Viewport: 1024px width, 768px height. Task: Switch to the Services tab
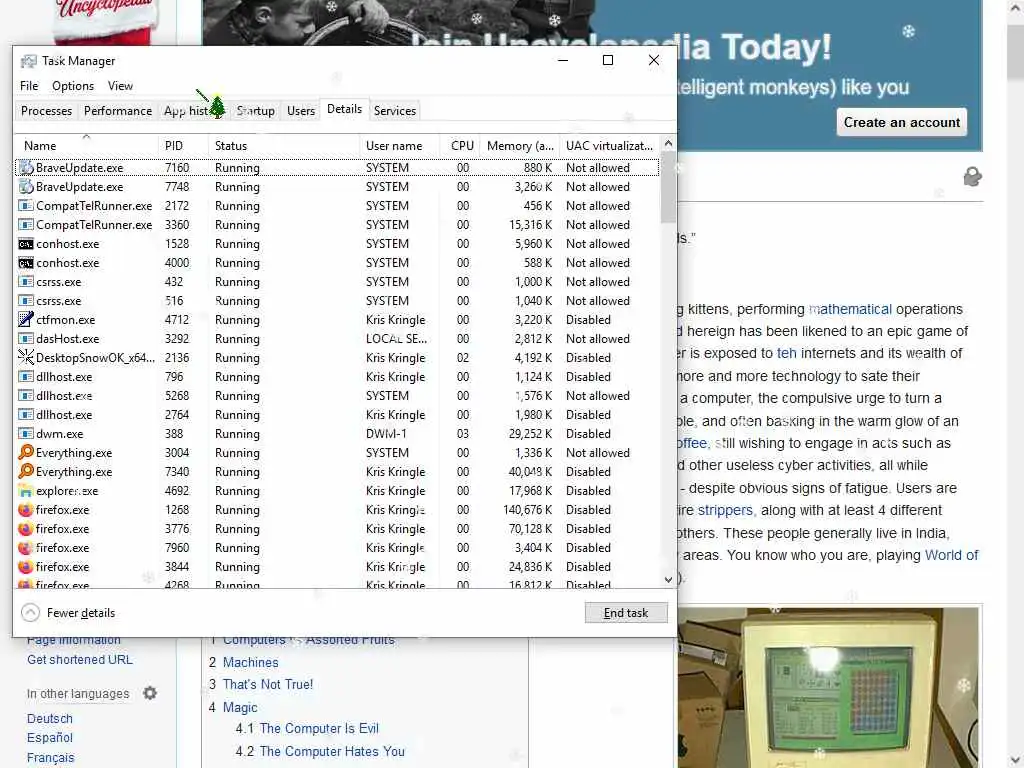pos(394,111)
